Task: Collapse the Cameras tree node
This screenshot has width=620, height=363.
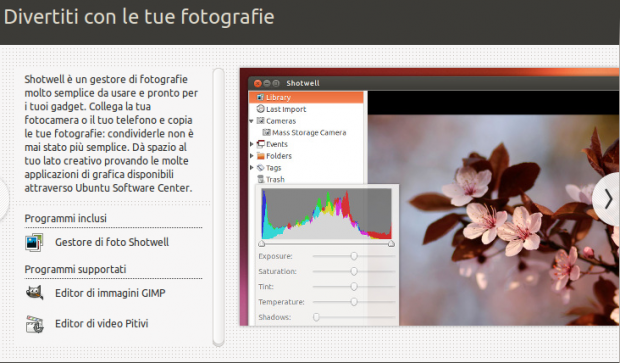Action: click(x=251, y=121)
